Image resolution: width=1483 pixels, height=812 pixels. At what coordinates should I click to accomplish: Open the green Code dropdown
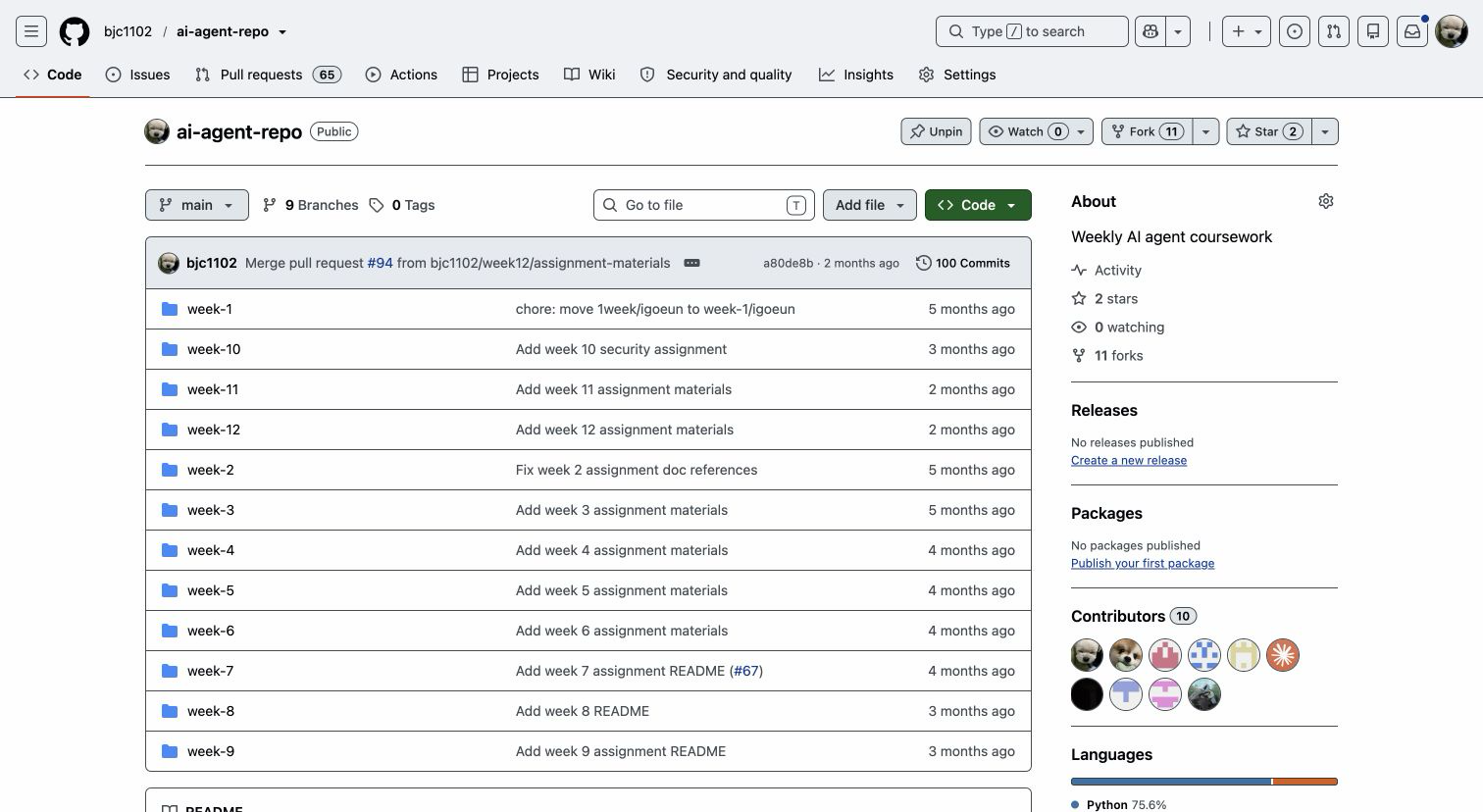tap(978, 205)
